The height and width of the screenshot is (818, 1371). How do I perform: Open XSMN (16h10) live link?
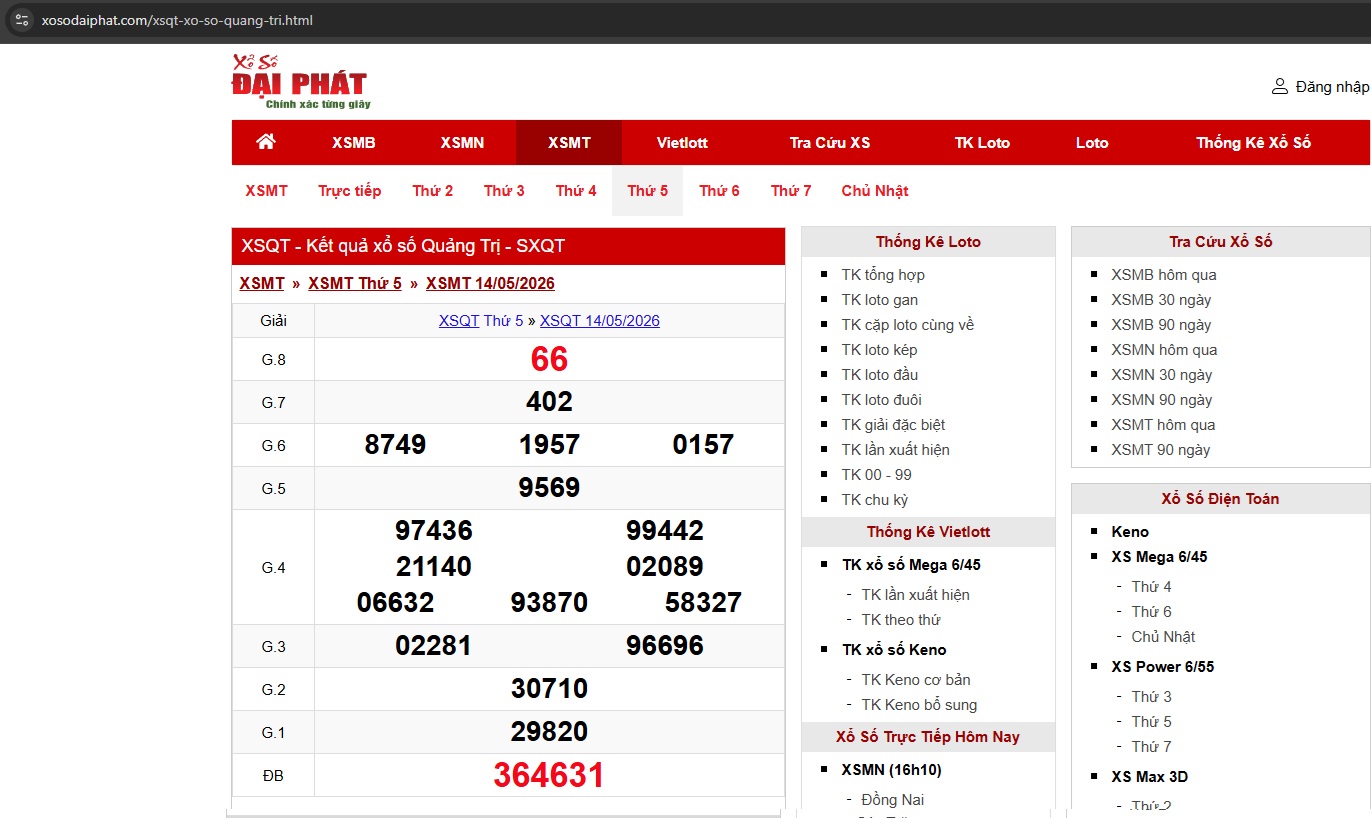tap(892, 770)
